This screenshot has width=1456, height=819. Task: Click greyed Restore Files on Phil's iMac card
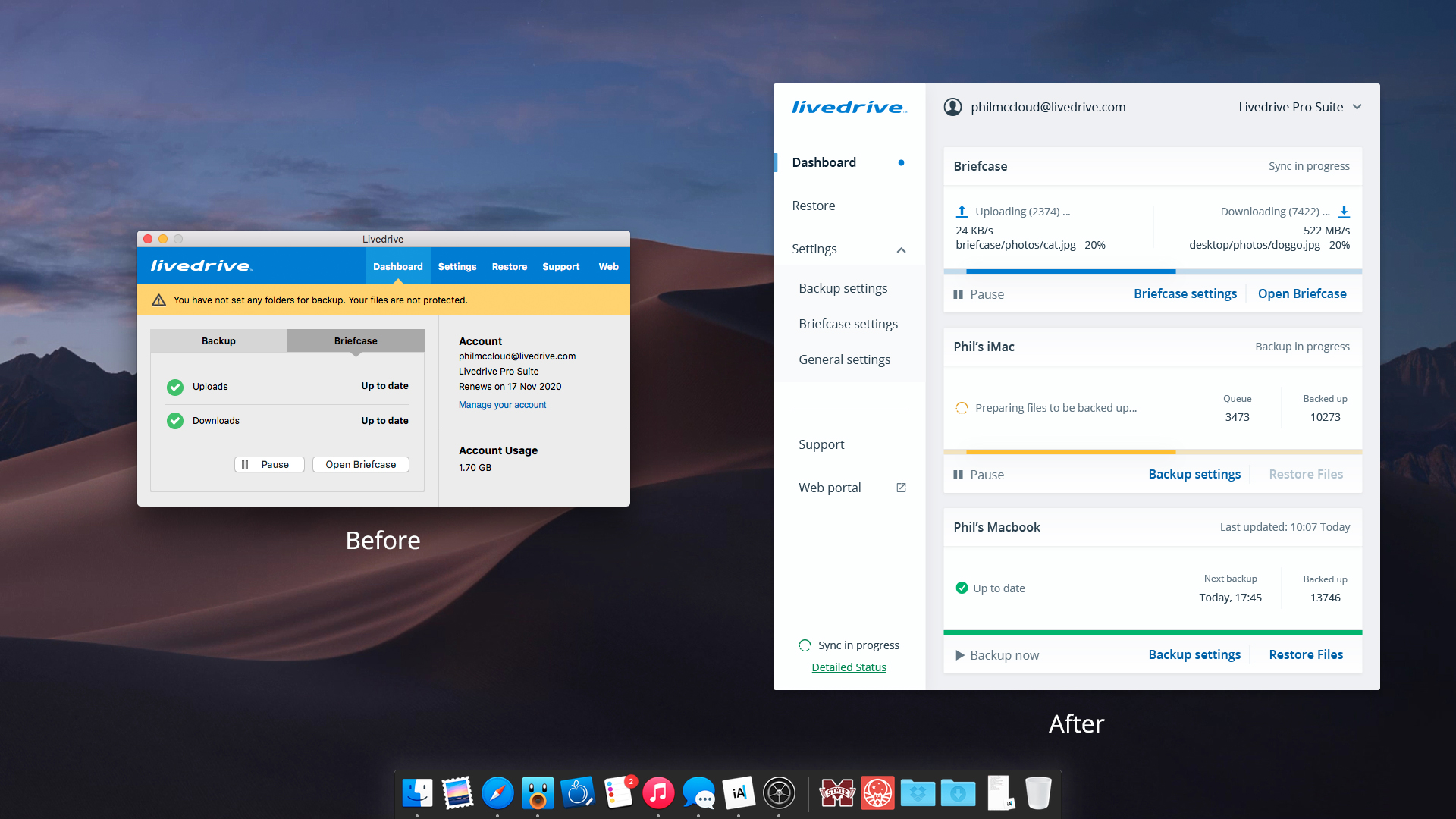point(1306,474)
